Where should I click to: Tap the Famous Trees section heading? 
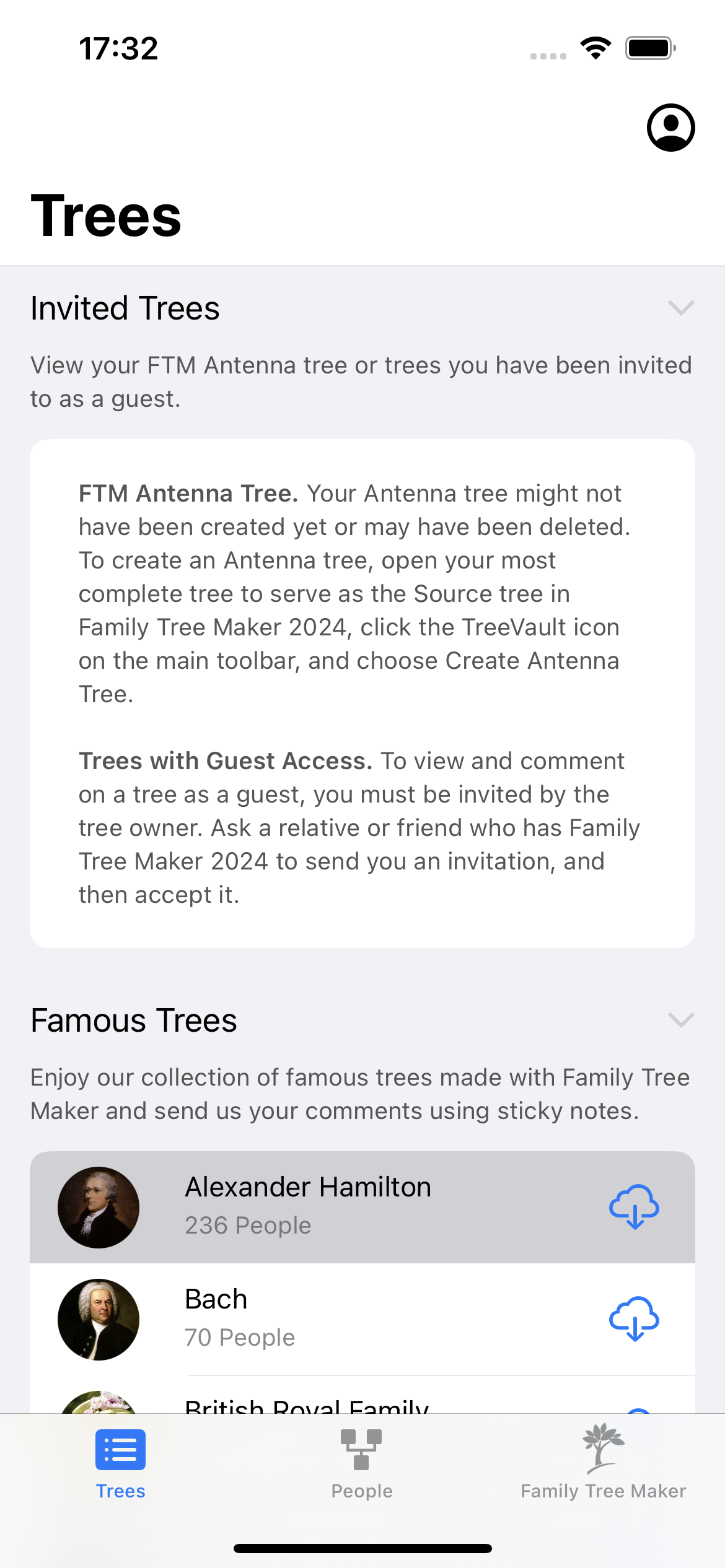[x=134, y=1021]
